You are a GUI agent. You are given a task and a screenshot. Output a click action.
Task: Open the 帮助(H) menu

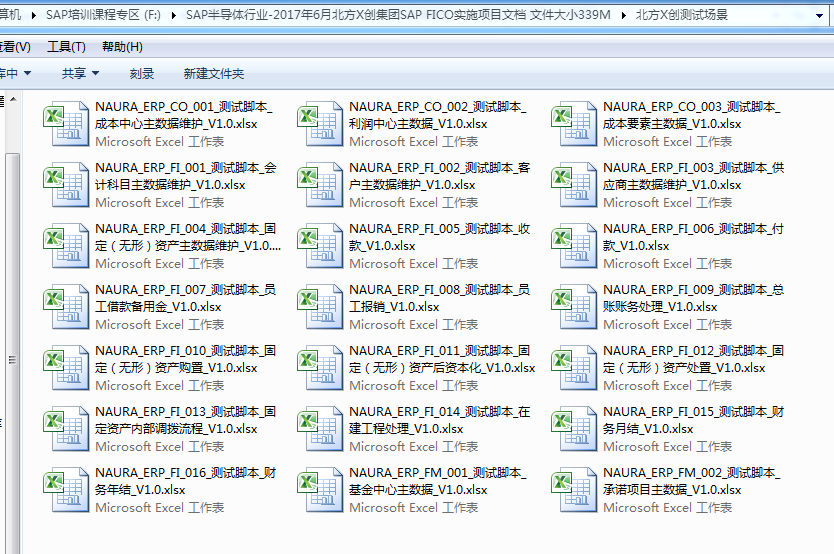(122, 47)
